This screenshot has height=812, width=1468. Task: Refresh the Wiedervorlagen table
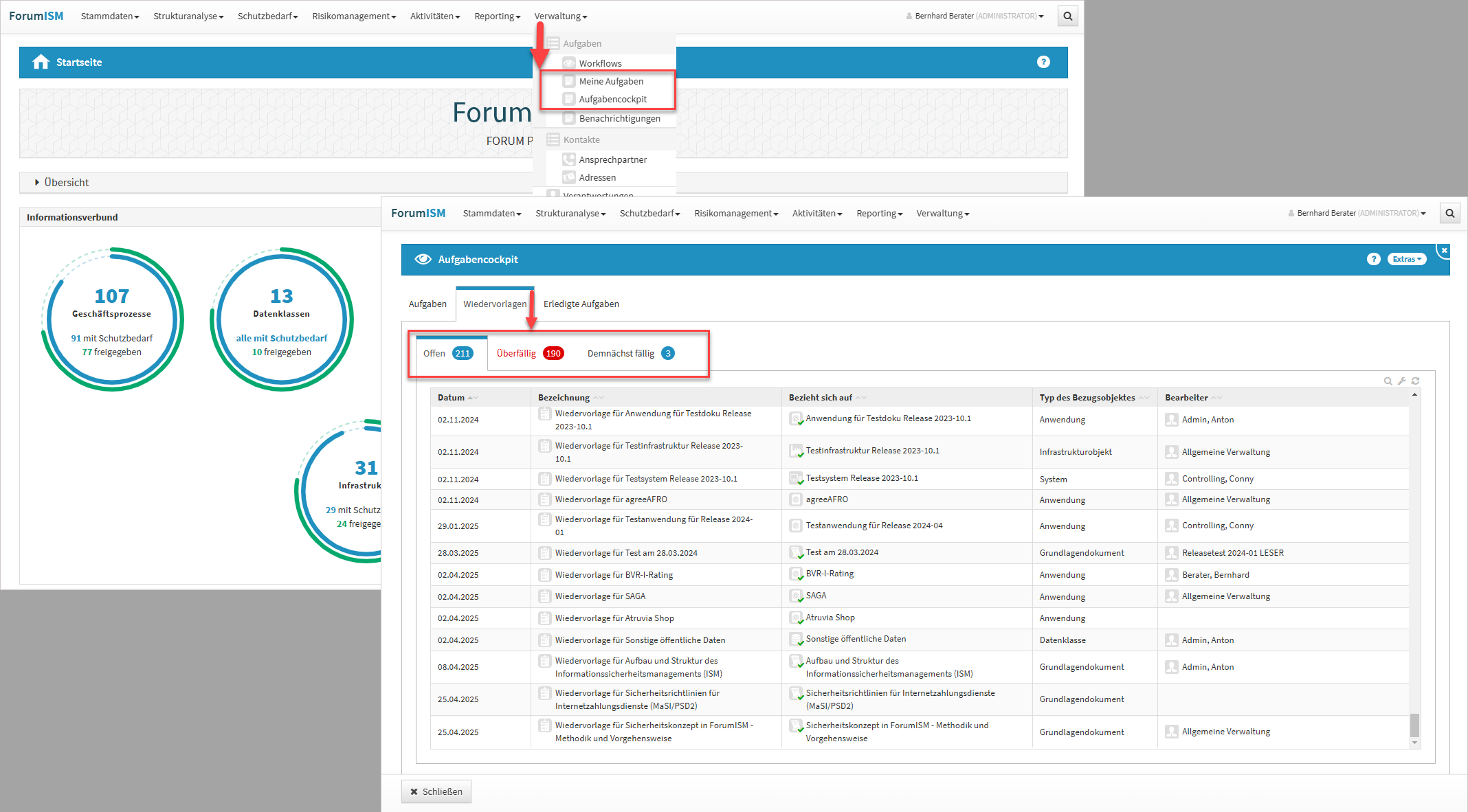tap(1415, 381)
